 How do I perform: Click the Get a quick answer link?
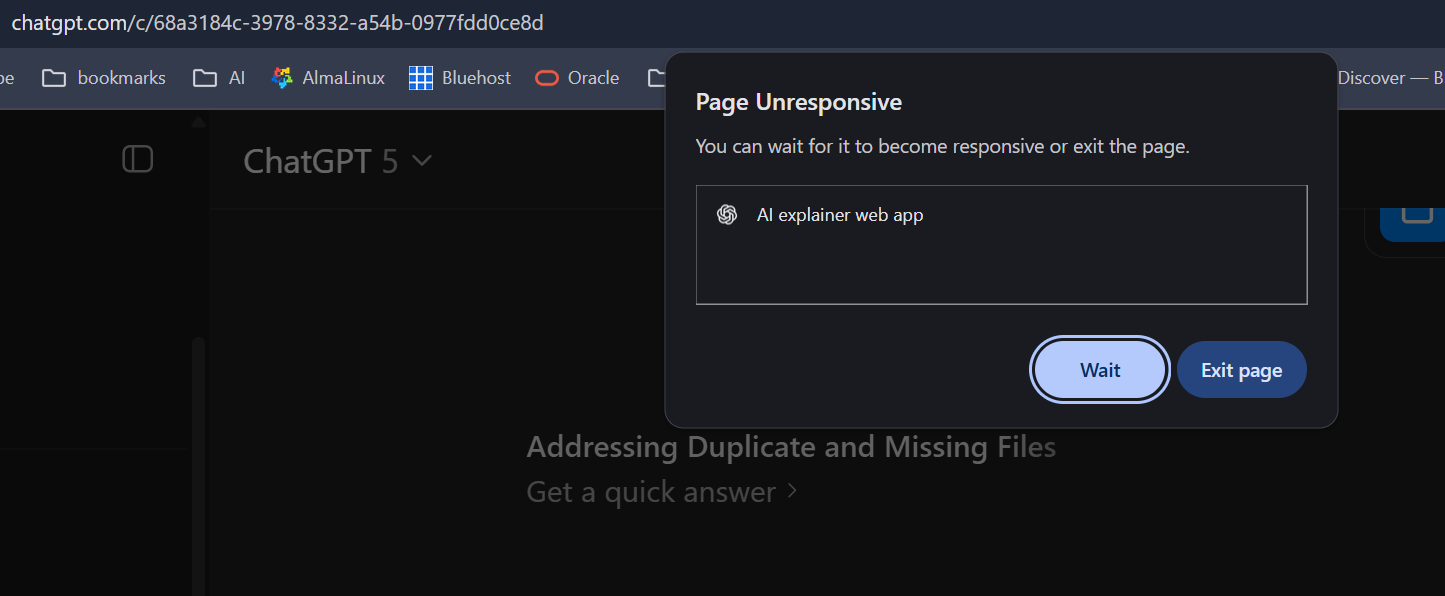(662, 492)
